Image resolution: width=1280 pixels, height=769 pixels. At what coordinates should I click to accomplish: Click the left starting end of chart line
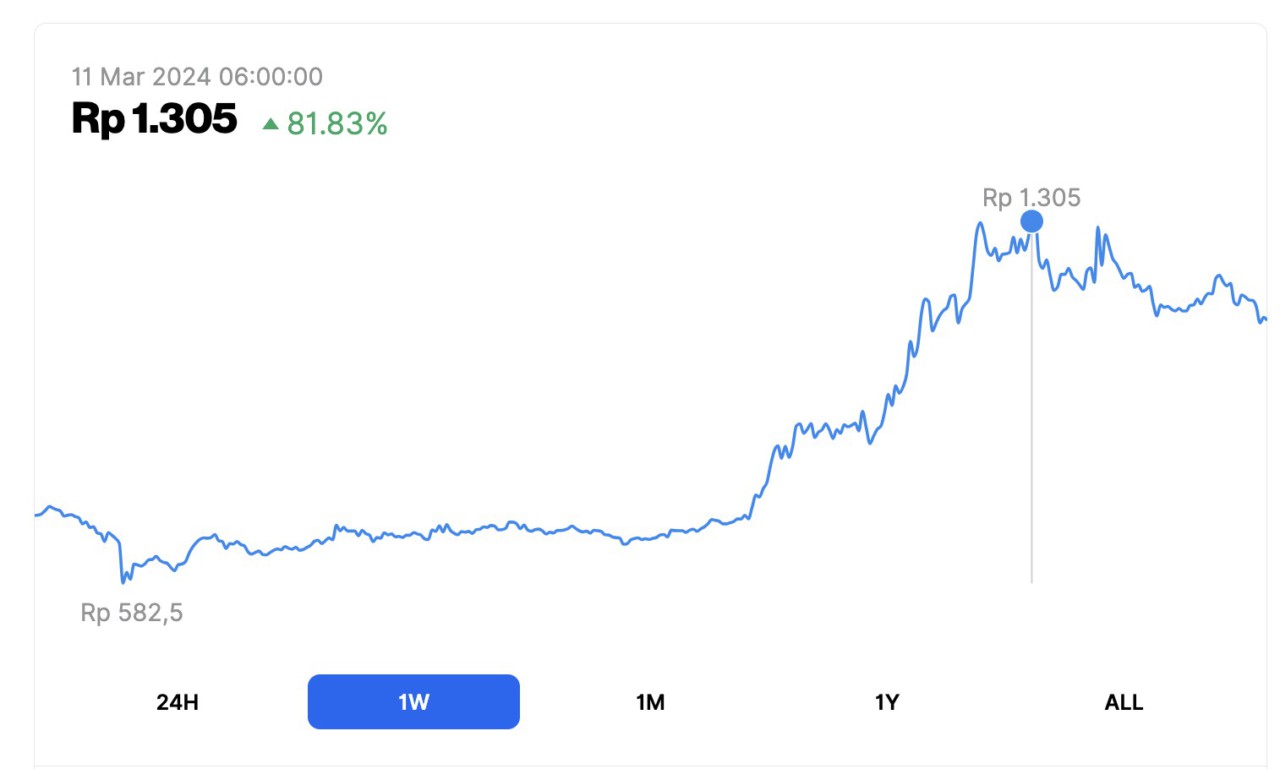click(37, 514)
